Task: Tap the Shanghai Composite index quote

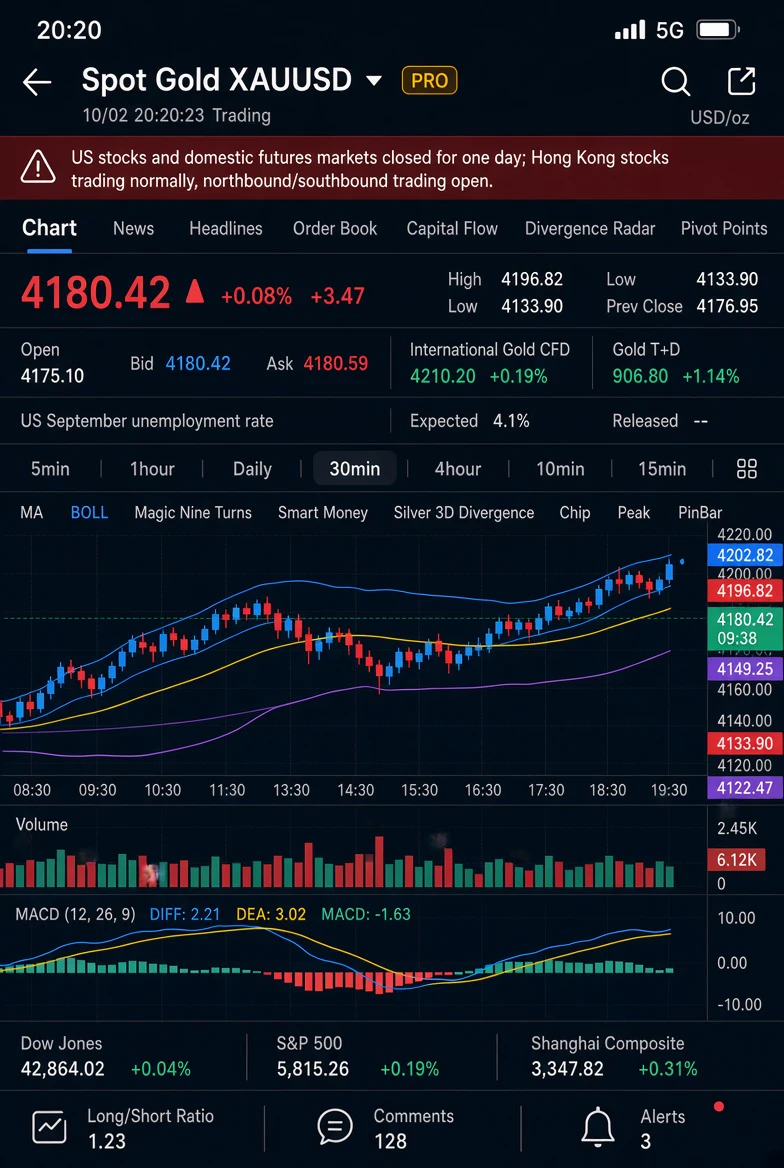Action: (x=614, y=1056)
